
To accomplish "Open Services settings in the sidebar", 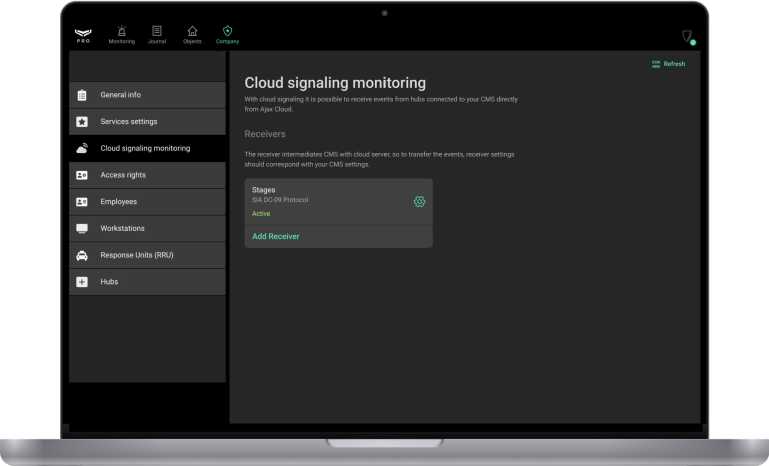I will point(129,122).
